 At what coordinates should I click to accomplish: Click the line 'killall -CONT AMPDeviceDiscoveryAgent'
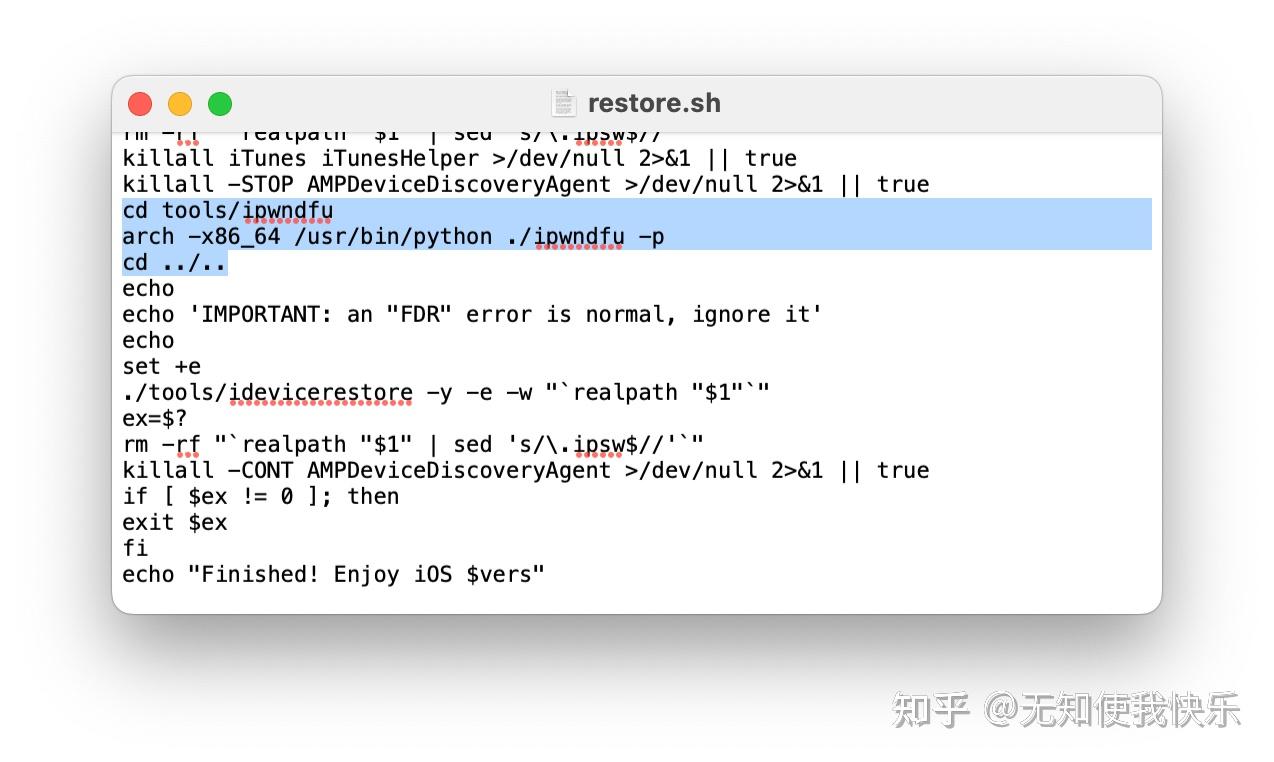(x=526, y=470)
